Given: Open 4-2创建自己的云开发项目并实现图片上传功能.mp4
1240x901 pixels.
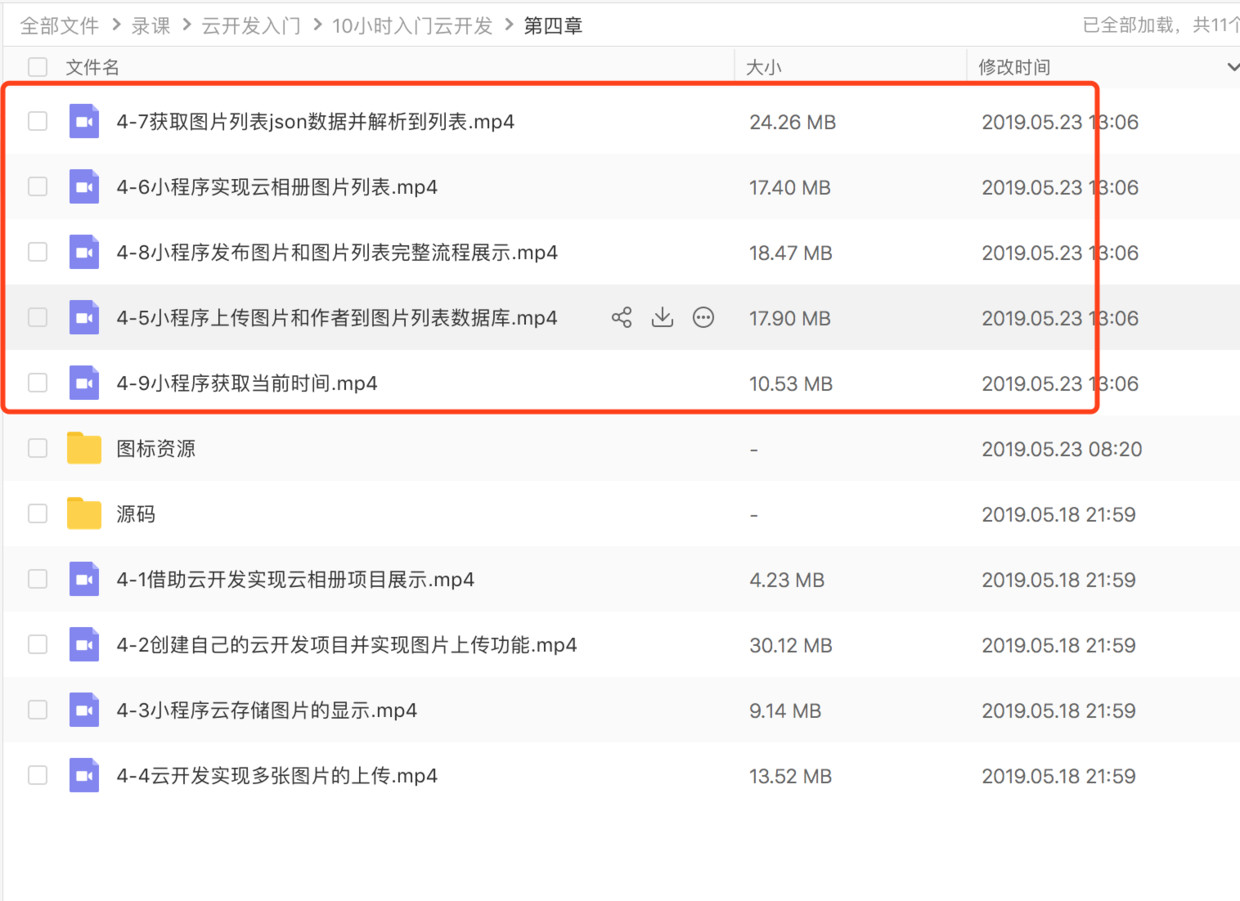Looking at the screenshot, I should [347, 645].
